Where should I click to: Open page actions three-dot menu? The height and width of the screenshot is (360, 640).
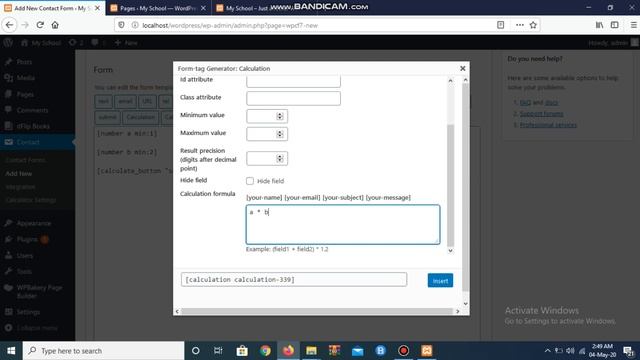click(x=520, y=25)
